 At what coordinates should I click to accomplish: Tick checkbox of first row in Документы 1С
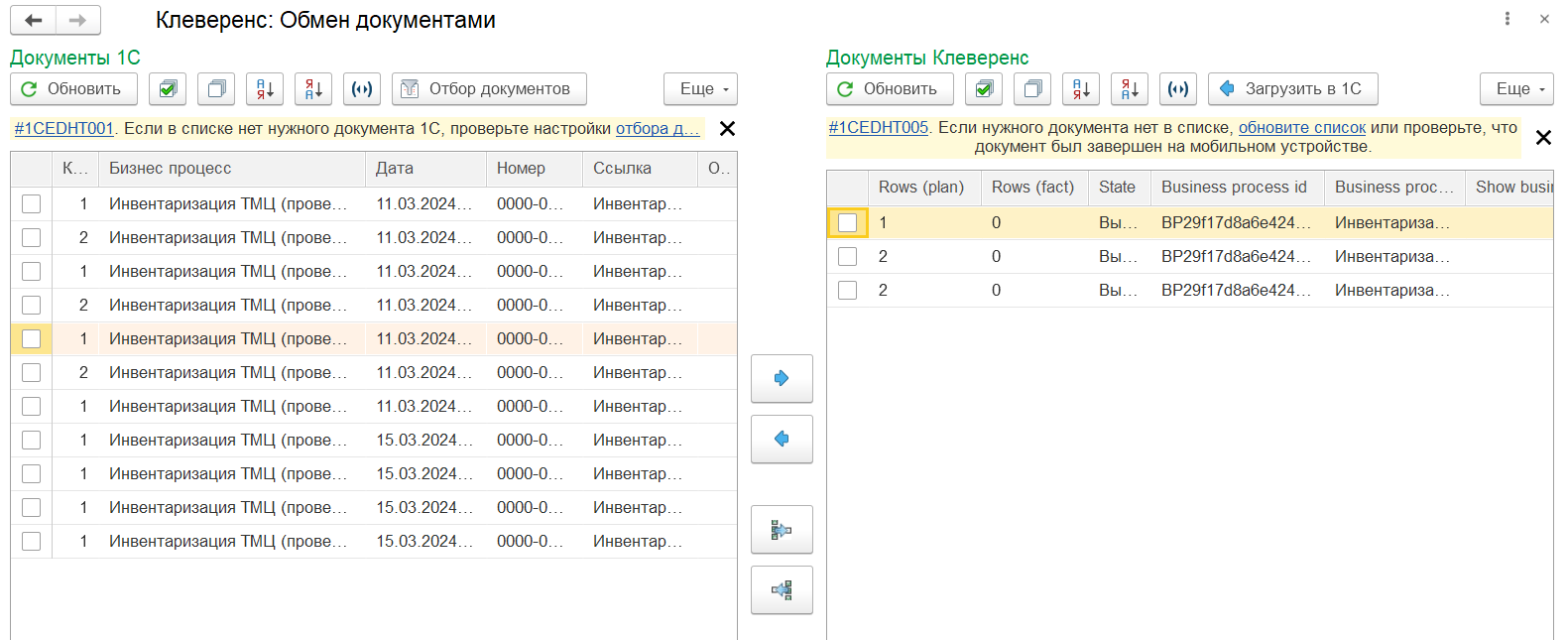(32, 204)
